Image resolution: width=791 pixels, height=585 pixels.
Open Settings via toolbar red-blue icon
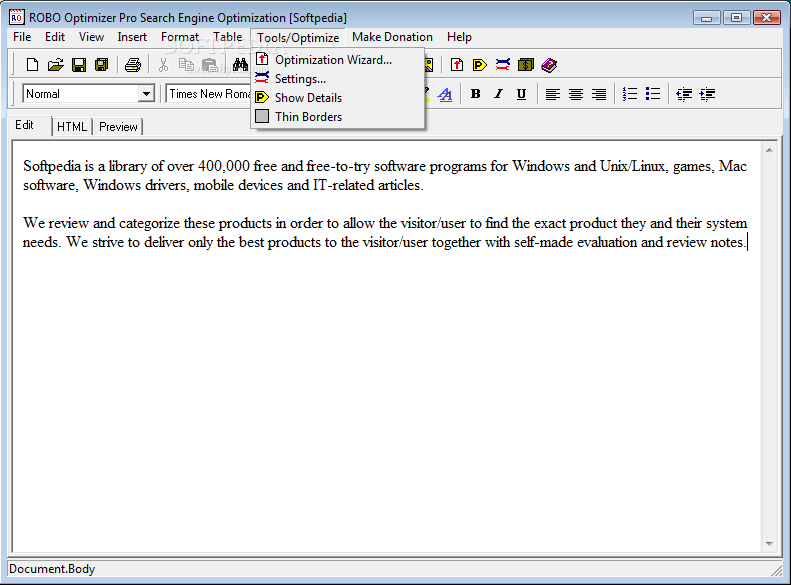coord(502,65)
